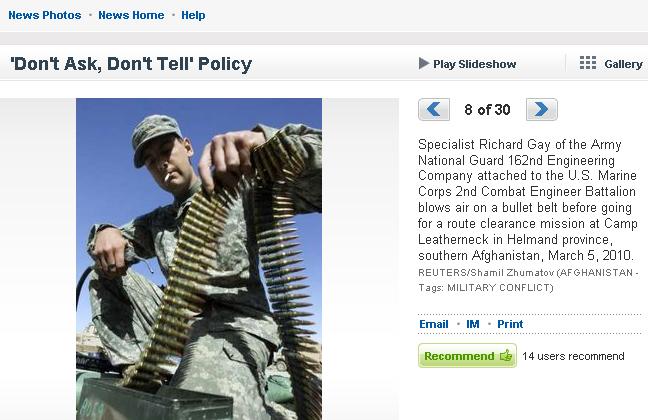Click the thumbs-up icon on Recommend

tap(505, 356)
